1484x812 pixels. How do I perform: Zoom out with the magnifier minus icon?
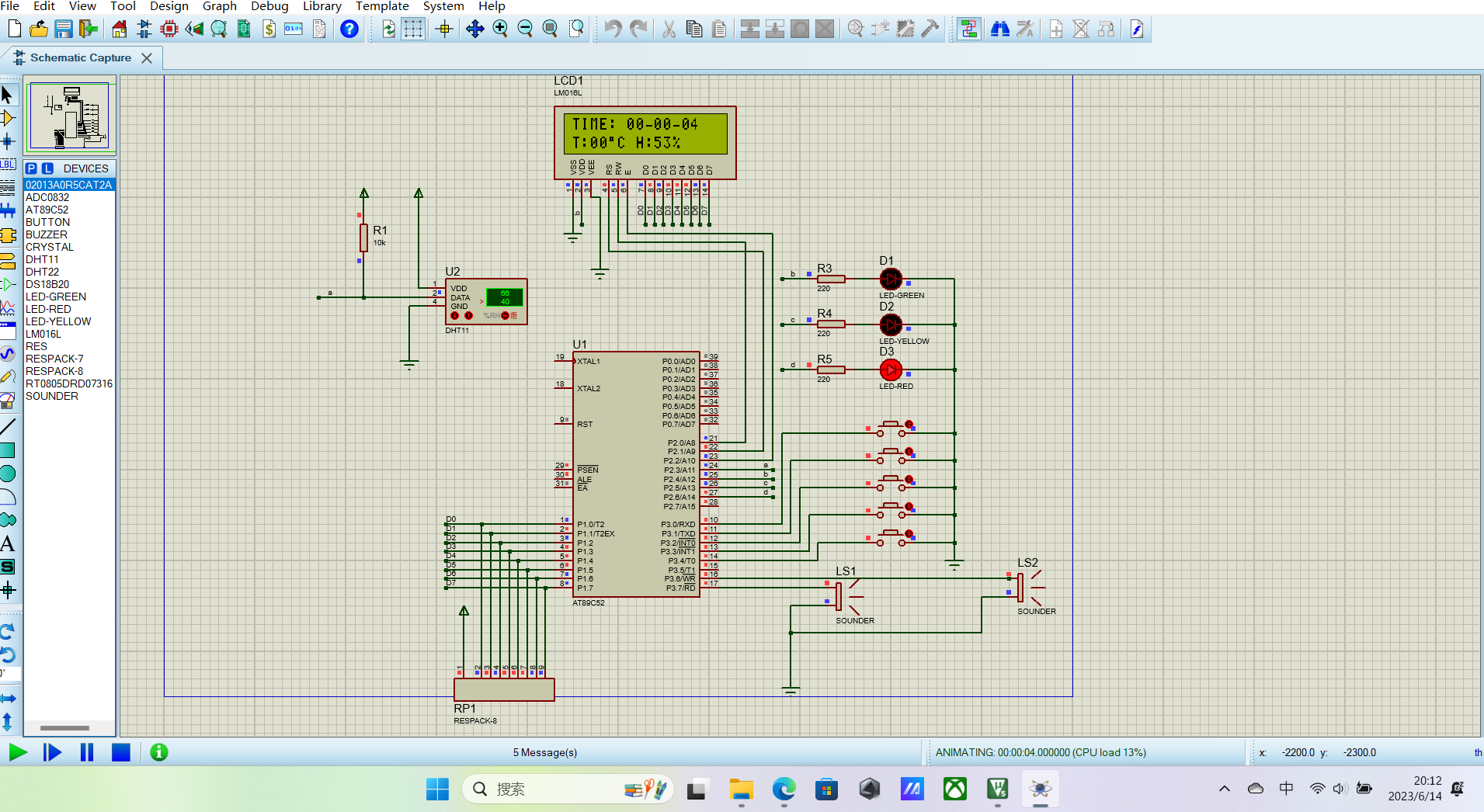(x=525, y=29)
